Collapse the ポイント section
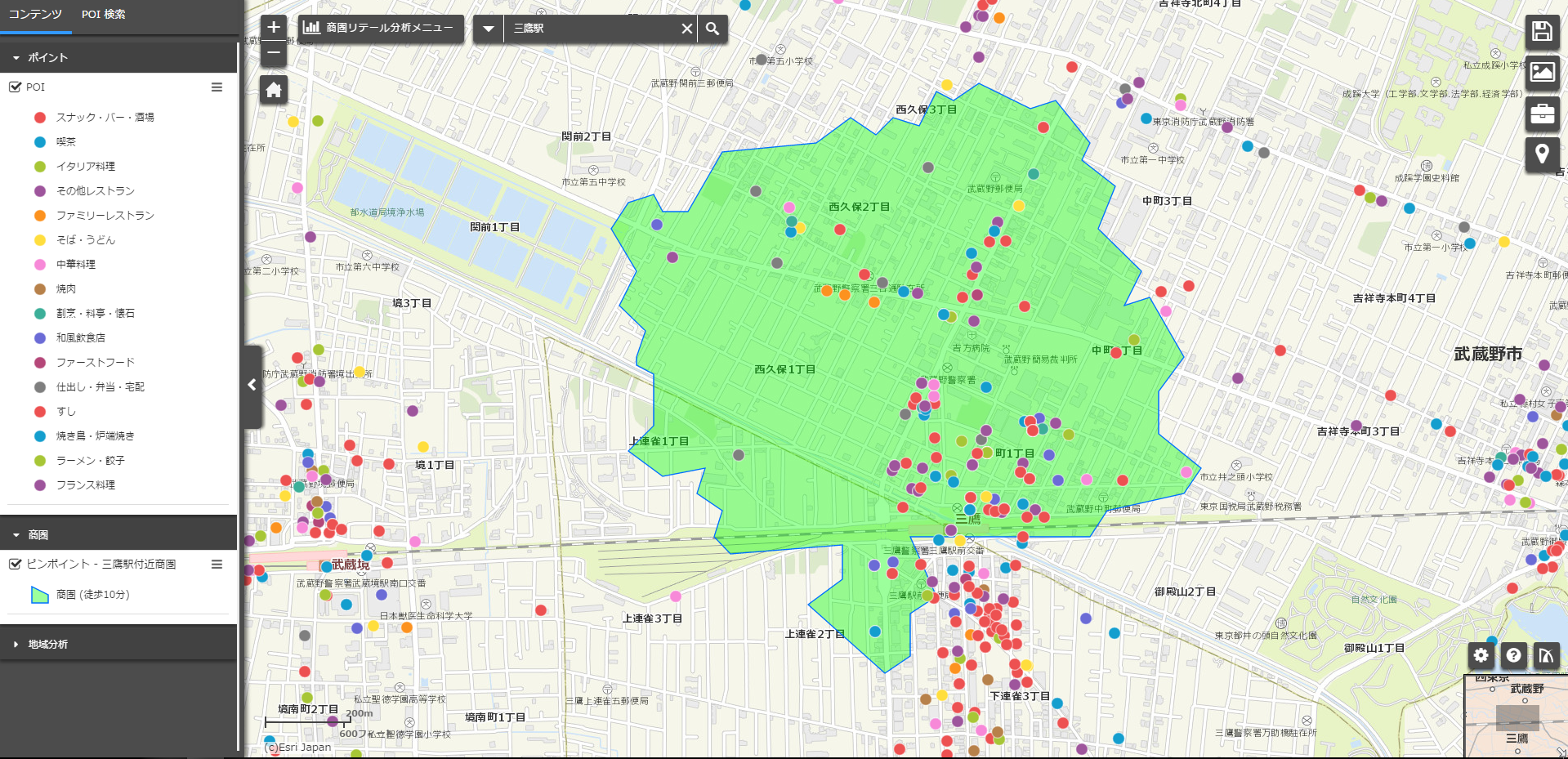Image resolution: width=1568 pixels, height=759 pixels. [x=16, y=58]
